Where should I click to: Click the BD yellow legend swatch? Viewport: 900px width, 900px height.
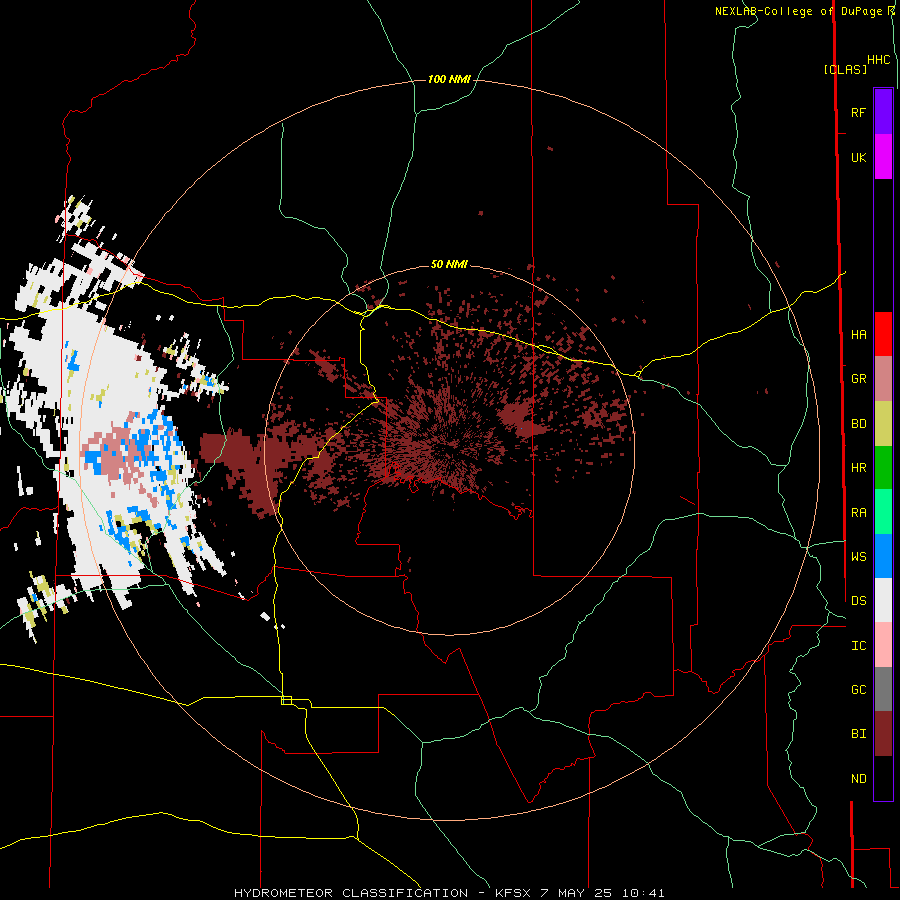coord(883,424)
